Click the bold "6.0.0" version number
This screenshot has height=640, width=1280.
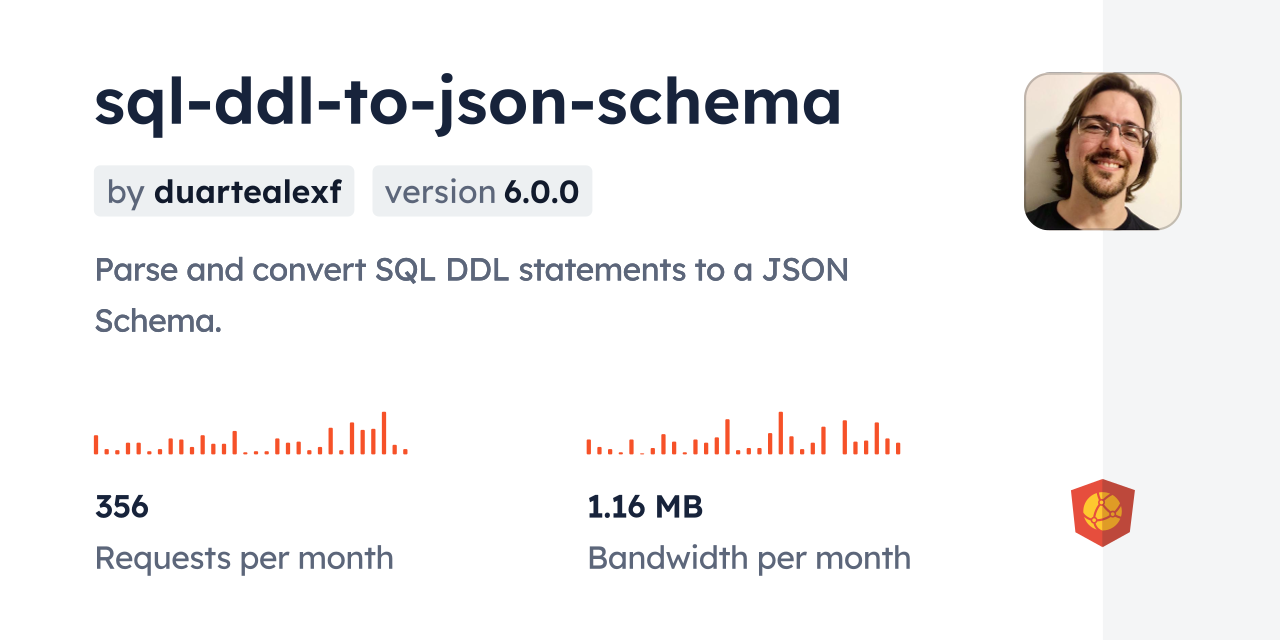click(541, 192)
